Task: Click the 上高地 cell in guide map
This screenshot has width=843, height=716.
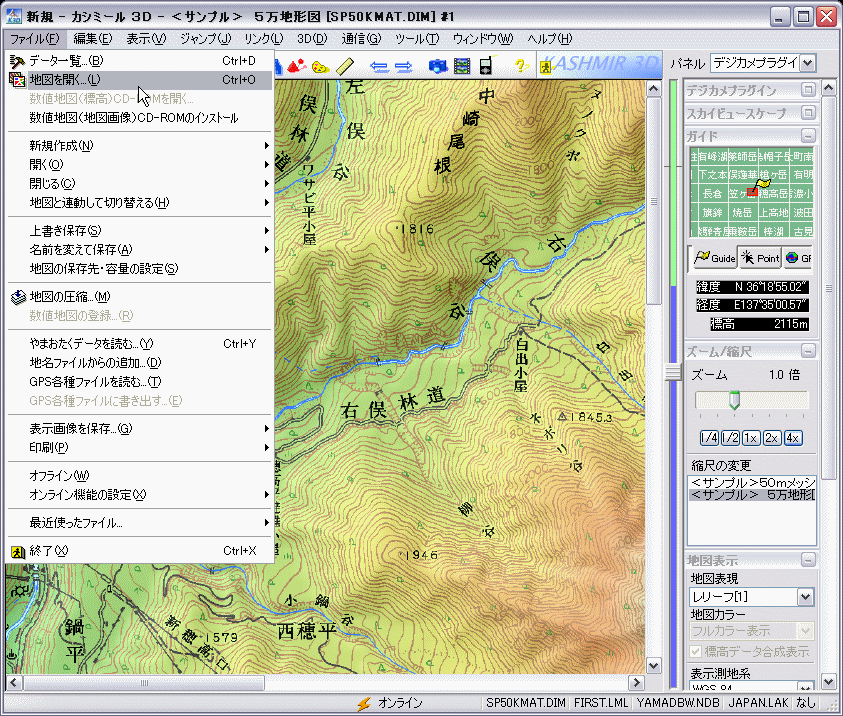Action: click(x=773, y=212)
